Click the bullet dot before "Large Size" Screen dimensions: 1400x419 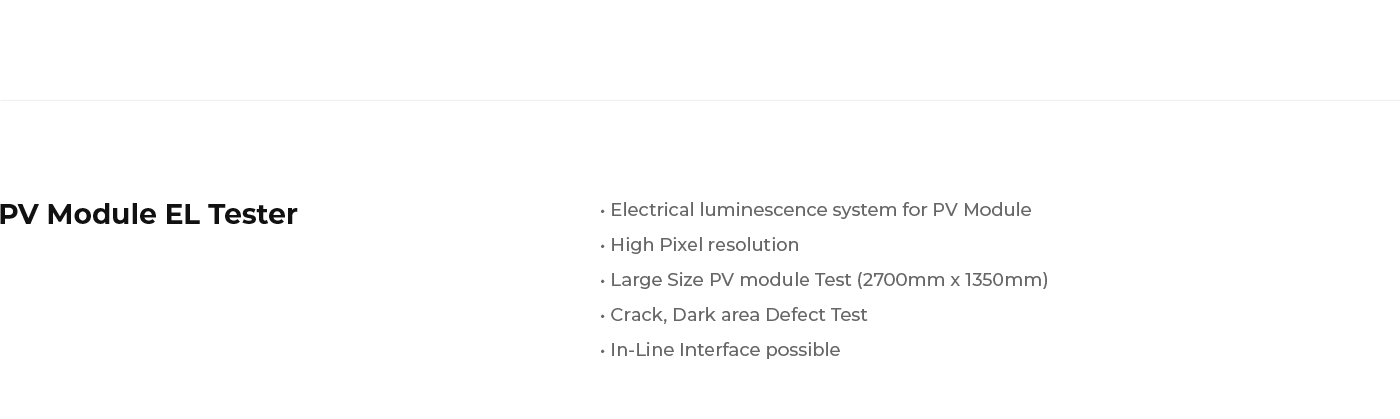[603, 281]
